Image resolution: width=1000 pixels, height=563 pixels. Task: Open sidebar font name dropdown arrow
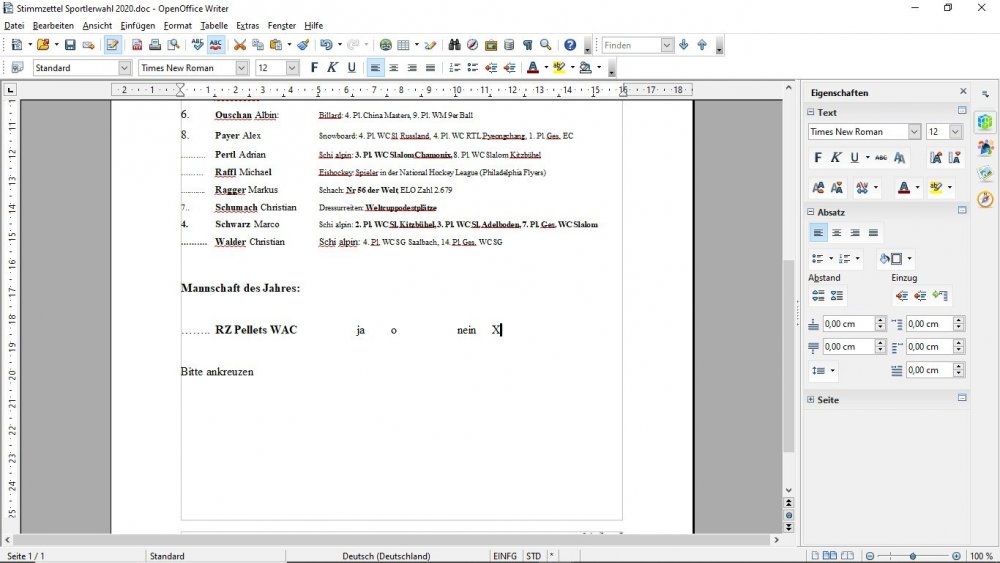tap(915, 131)
